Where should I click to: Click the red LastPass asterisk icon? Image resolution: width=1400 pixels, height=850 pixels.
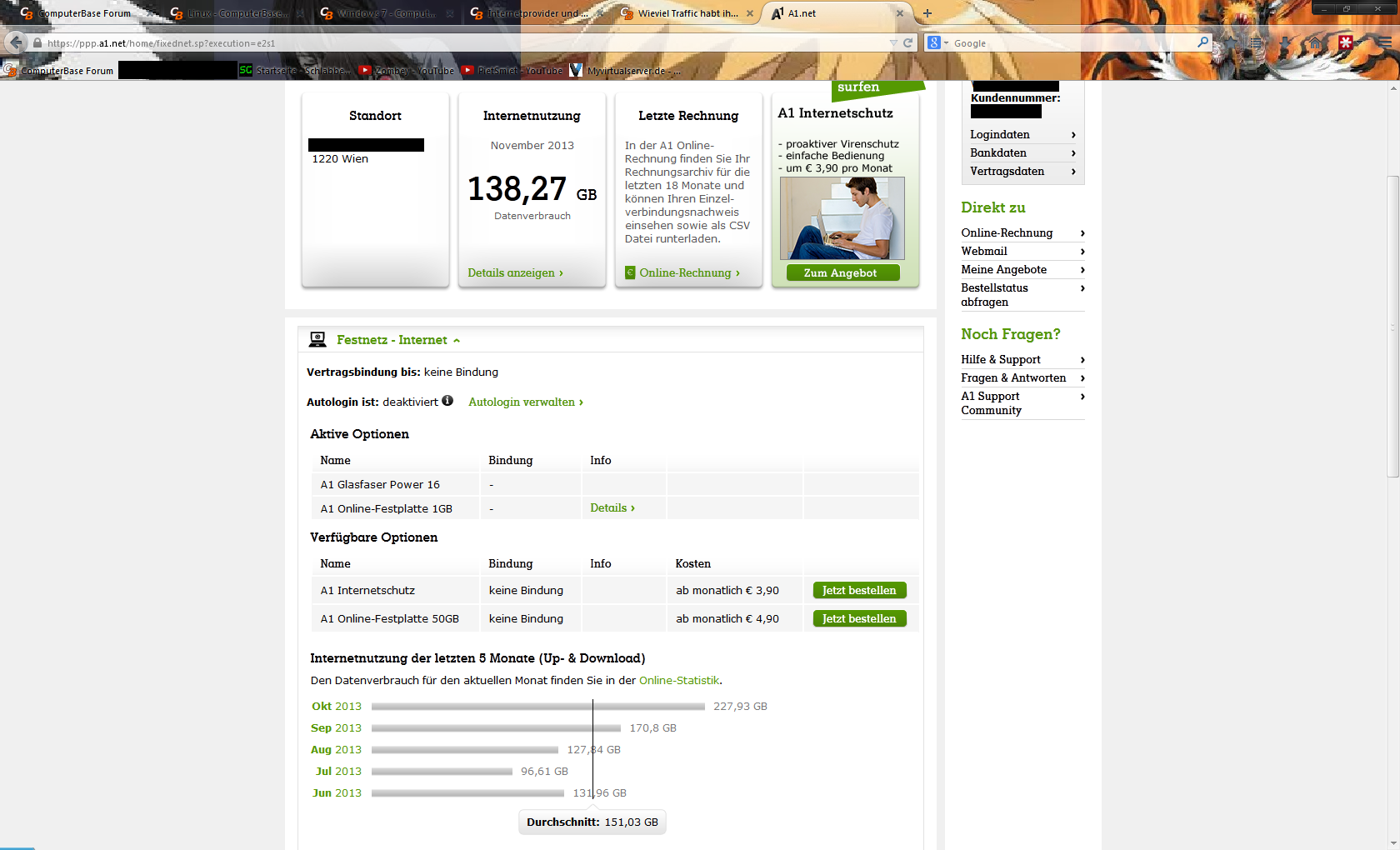coord(1346,42)
